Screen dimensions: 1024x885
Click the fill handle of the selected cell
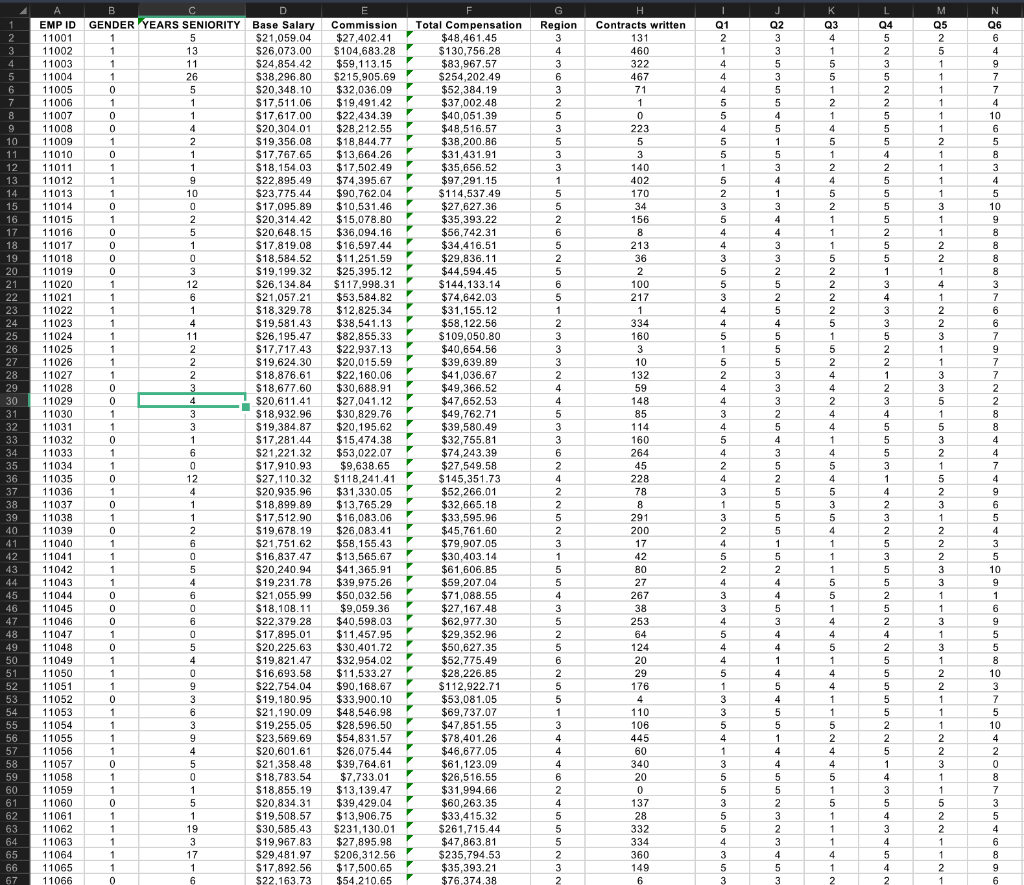coord(246,407)
